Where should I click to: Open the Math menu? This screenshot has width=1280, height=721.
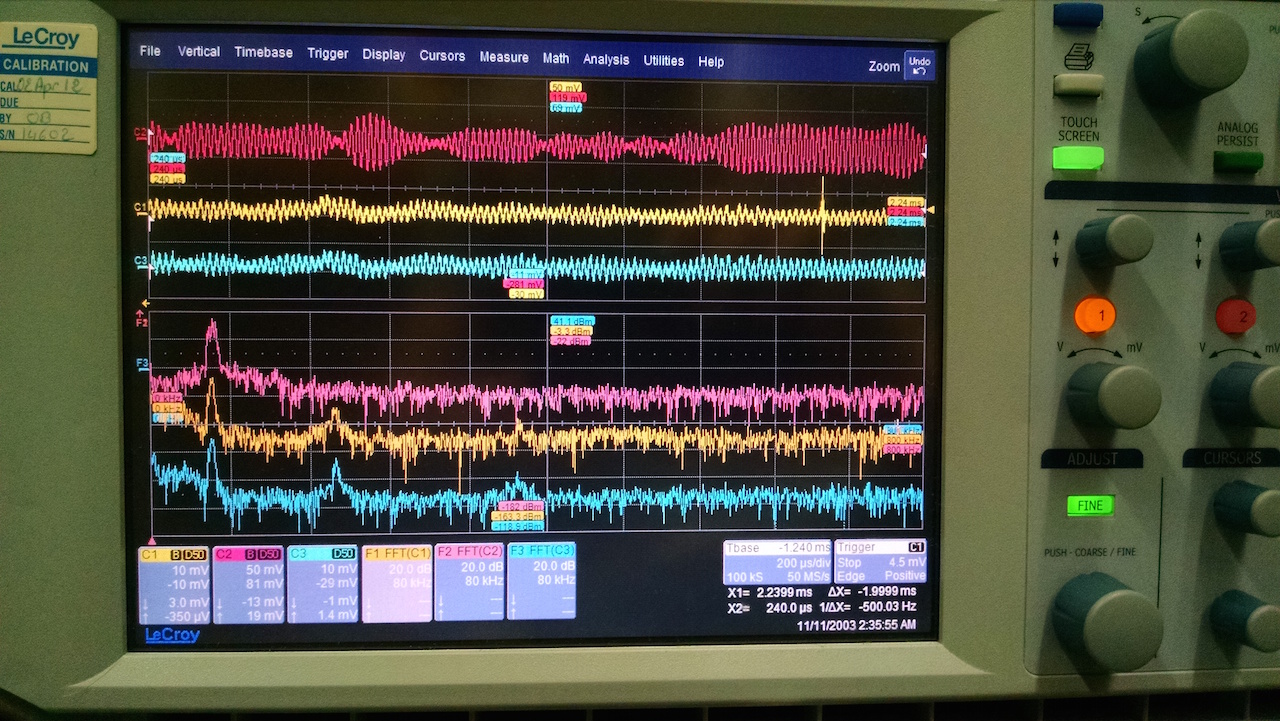pos(556,58)
